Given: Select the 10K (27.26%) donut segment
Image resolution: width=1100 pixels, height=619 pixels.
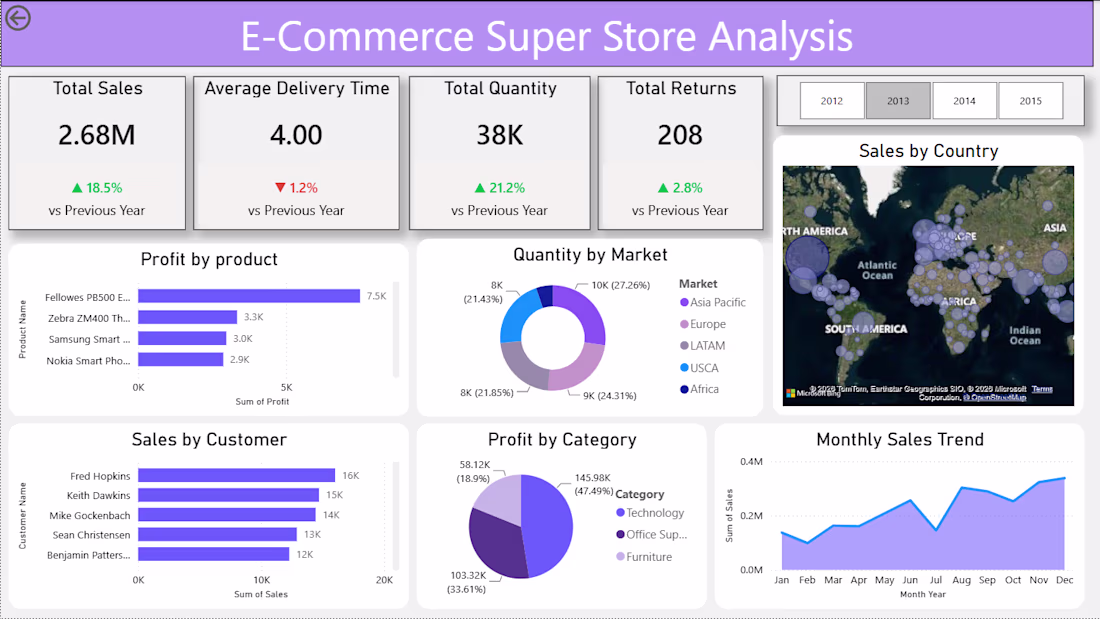Looking at the screenshot, I should (588, 309).
